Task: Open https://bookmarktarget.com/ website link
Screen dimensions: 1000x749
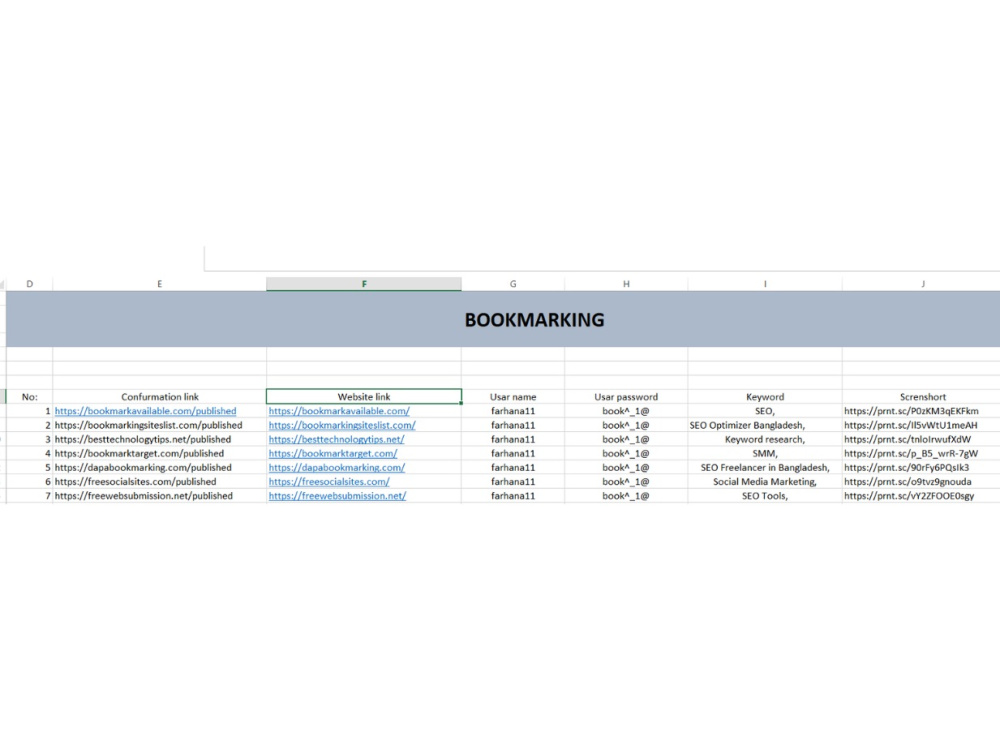Action: [333, 453]
